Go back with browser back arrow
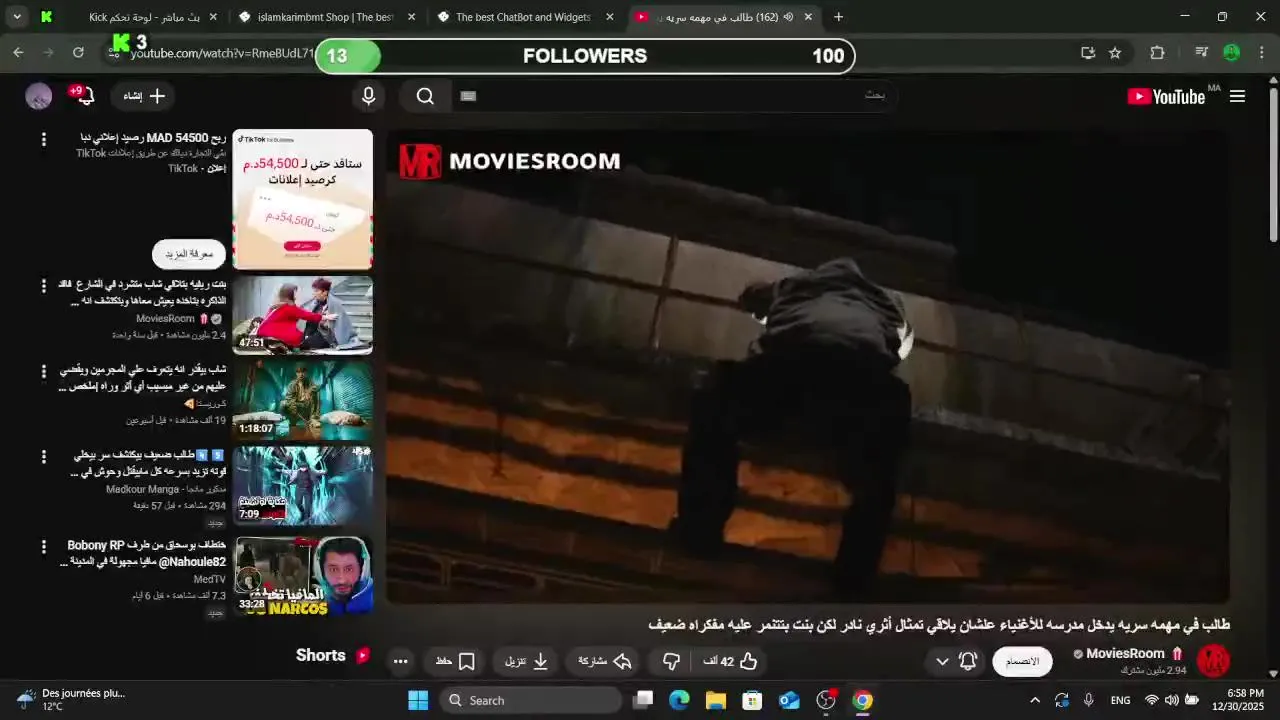The image size is (1280, 720). 18,53
